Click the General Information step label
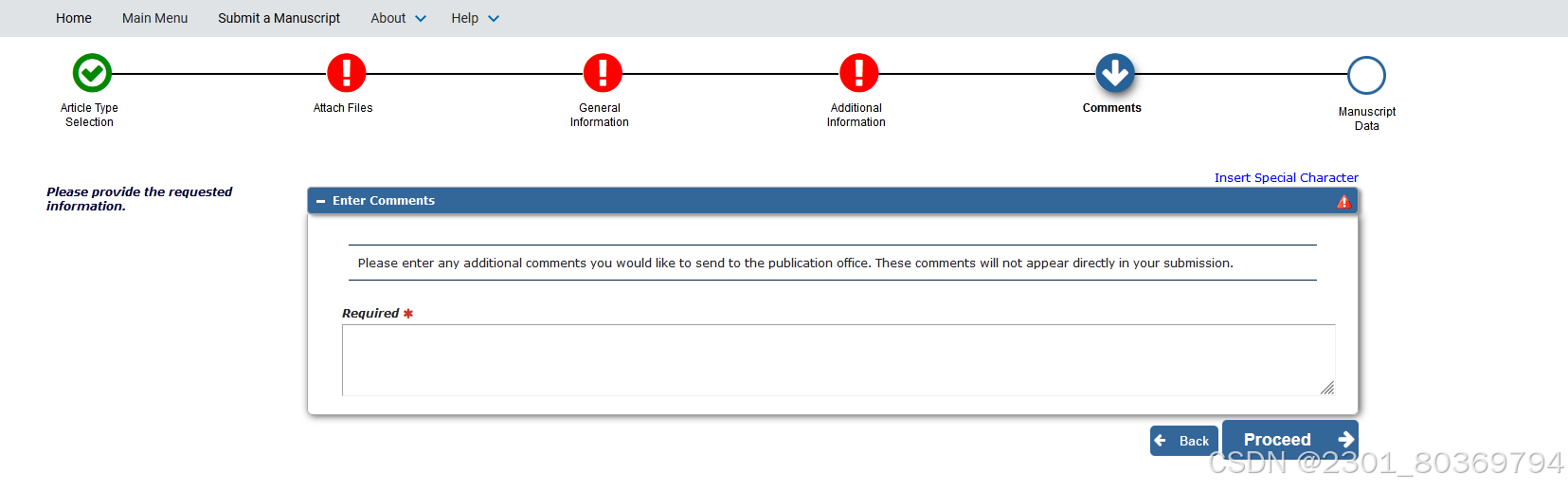 coord(600,115)
